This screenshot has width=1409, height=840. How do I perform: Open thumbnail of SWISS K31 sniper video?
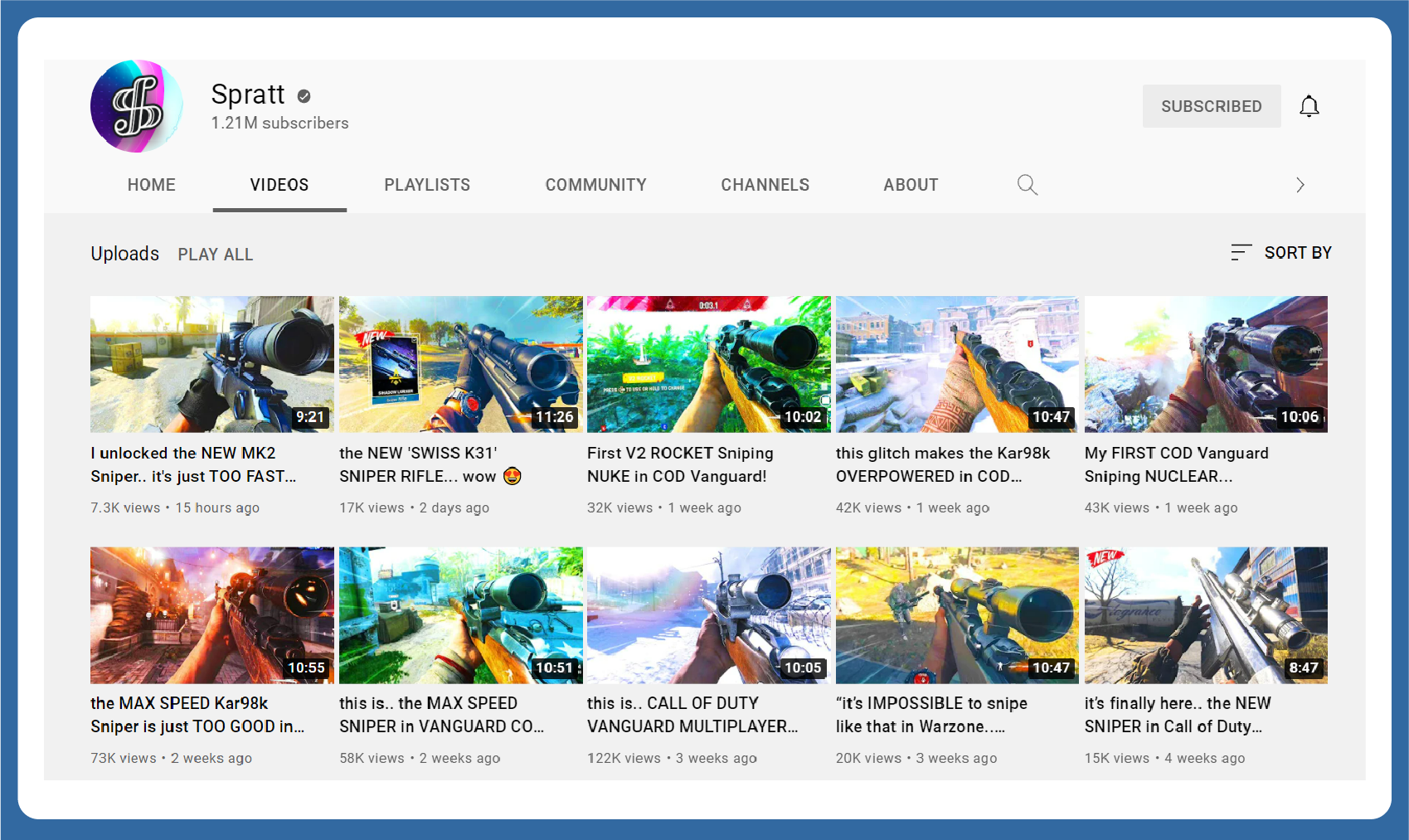460,364
